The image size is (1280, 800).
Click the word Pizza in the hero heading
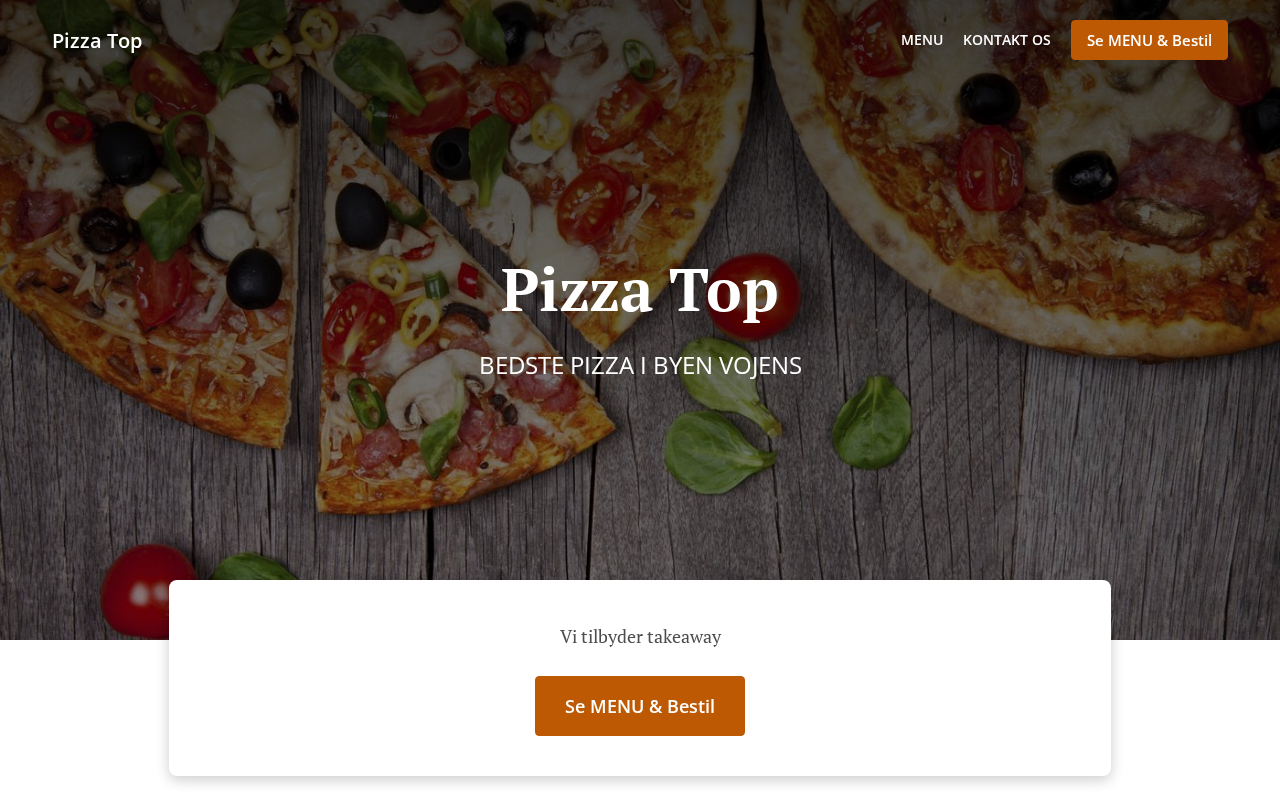577,290
